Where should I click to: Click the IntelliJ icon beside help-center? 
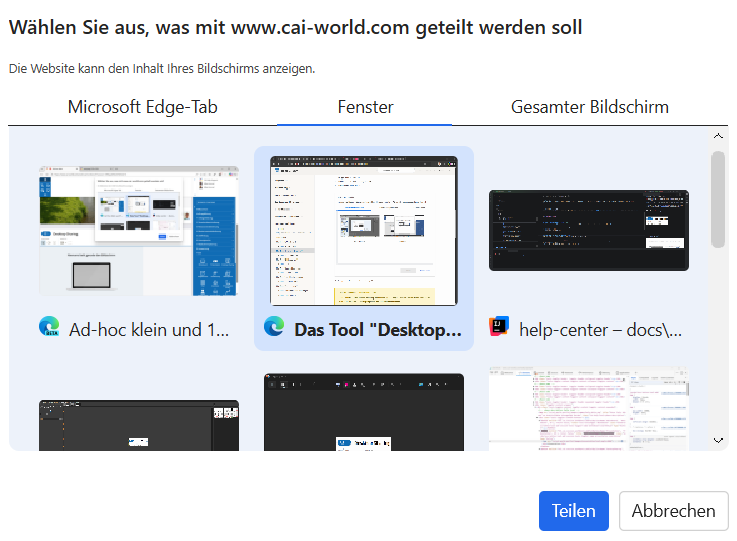[499, 327]
